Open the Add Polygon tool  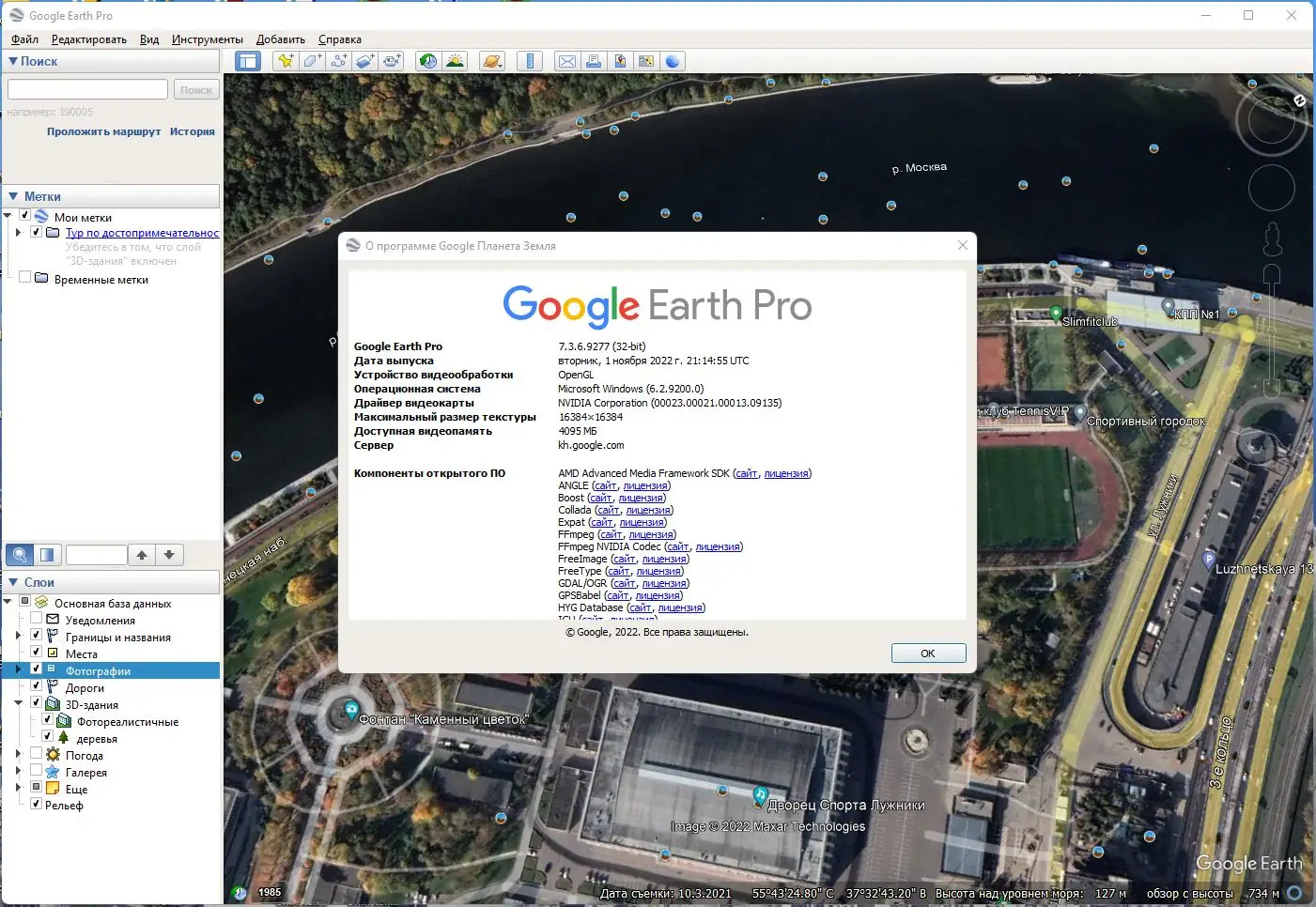pos(311,60)
